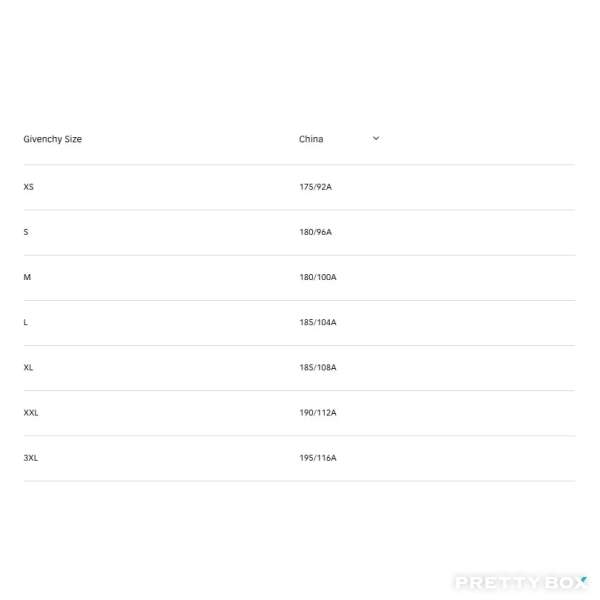Select the XL size label
This screenshot has width=600, height=600.
click(x=28, y=367)
